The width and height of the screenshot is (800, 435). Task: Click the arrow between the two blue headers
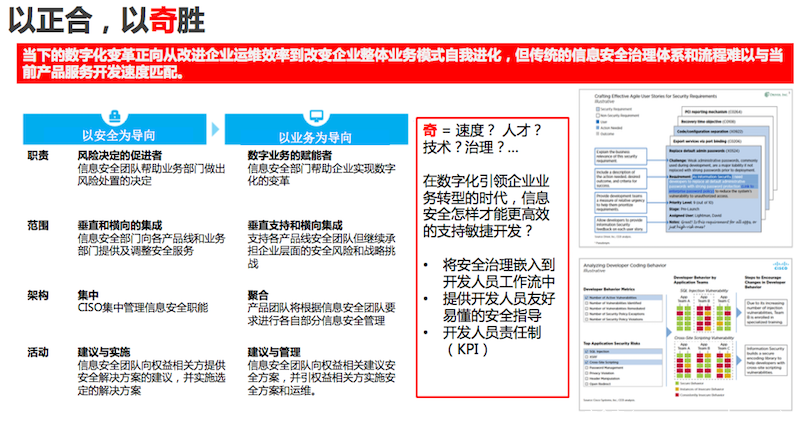[x=215, y=130]
